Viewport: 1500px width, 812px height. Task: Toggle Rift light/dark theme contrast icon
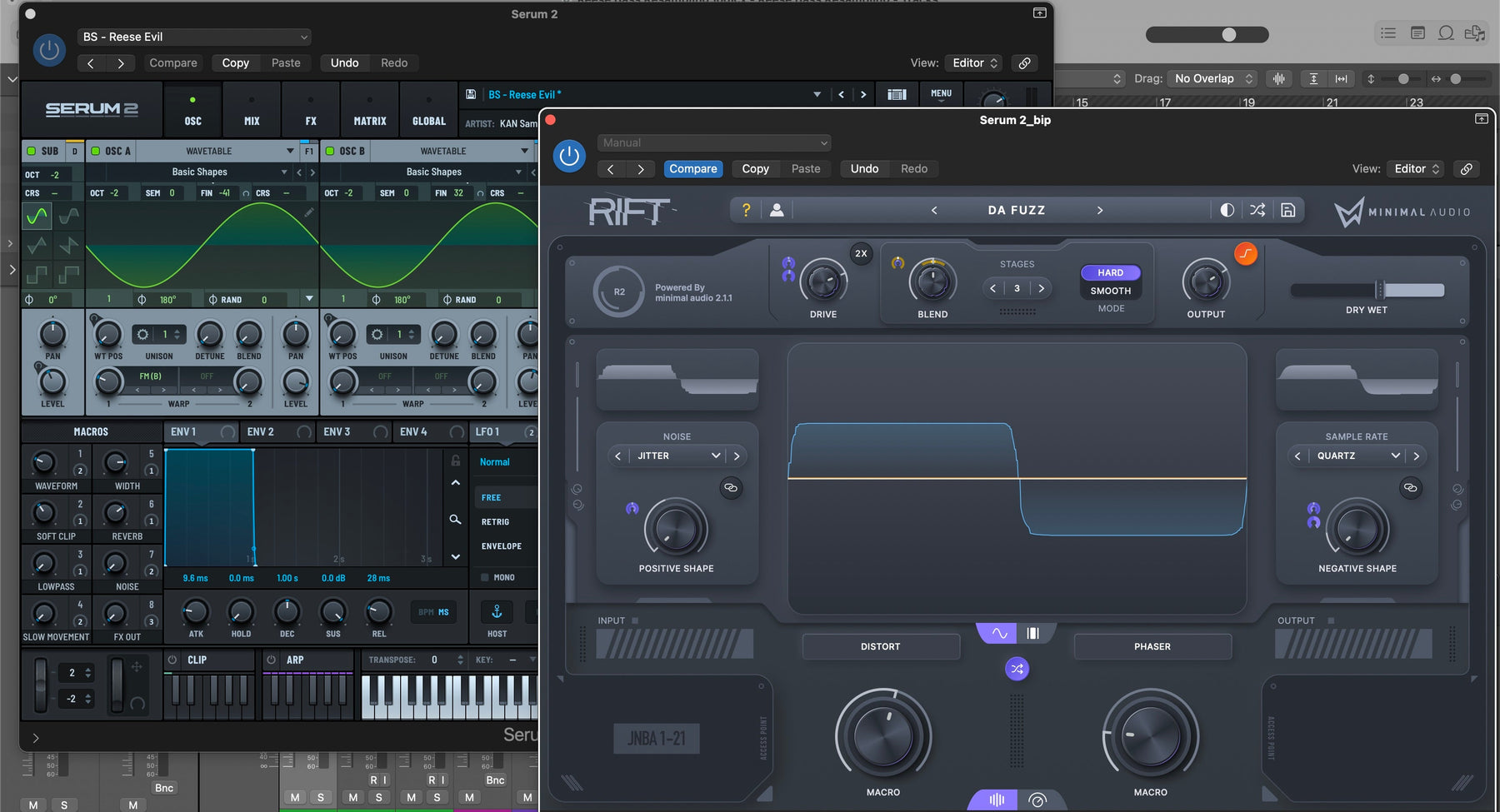tap(1227, 210)
